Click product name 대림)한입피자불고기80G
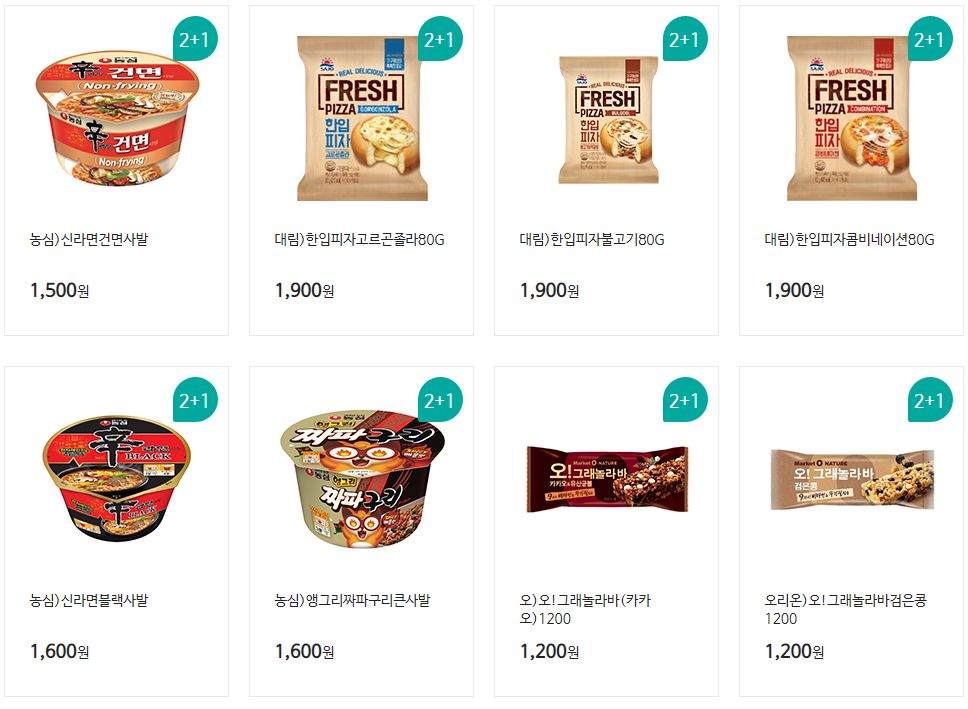The width and height of the screenshot is (968, 709). click(591, 239)
